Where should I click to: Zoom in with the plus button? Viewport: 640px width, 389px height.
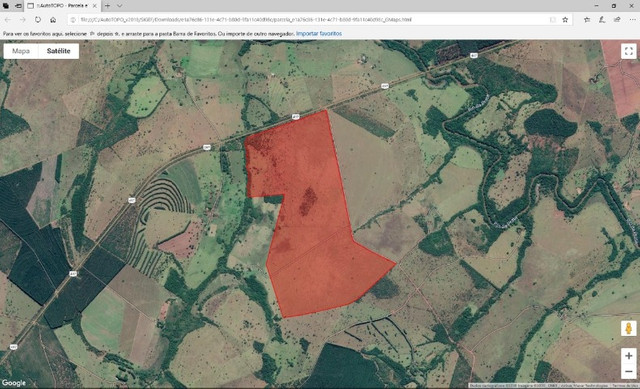pyautogui.click(x=629, y=356)
